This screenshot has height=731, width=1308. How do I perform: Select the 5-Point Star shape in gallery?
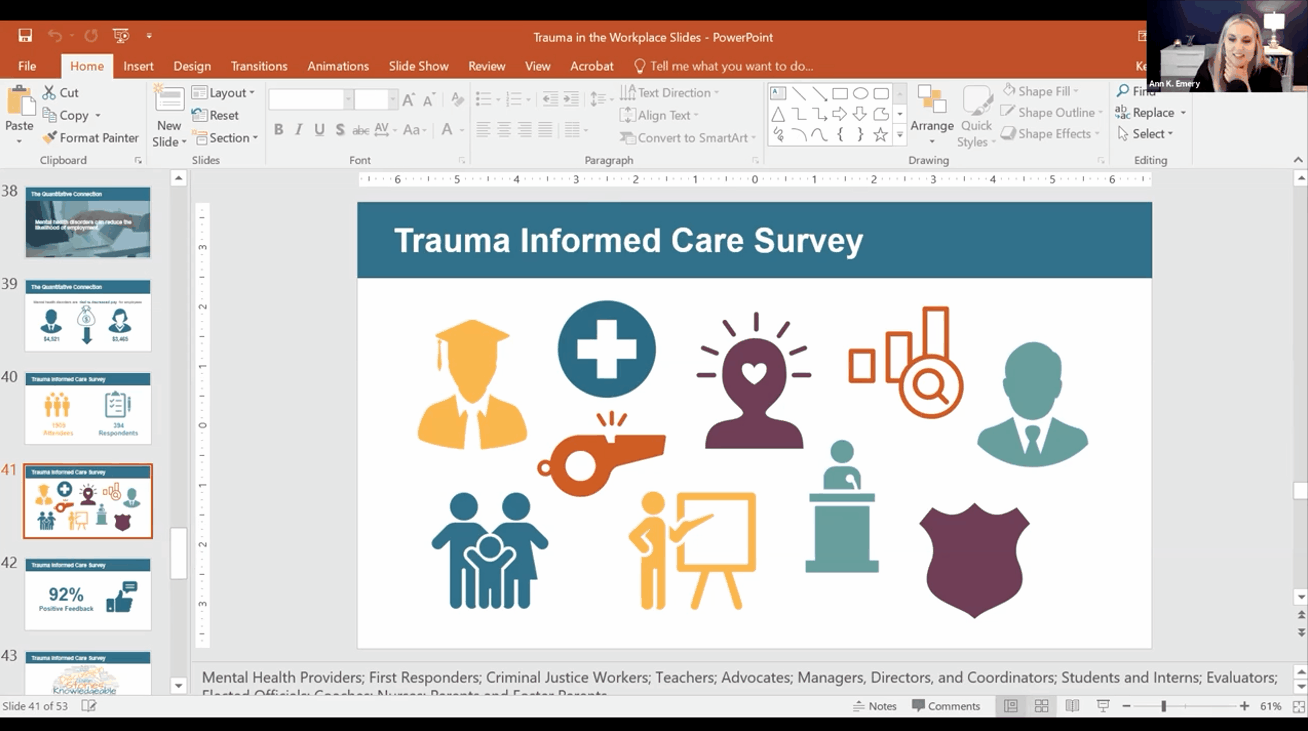880,134
